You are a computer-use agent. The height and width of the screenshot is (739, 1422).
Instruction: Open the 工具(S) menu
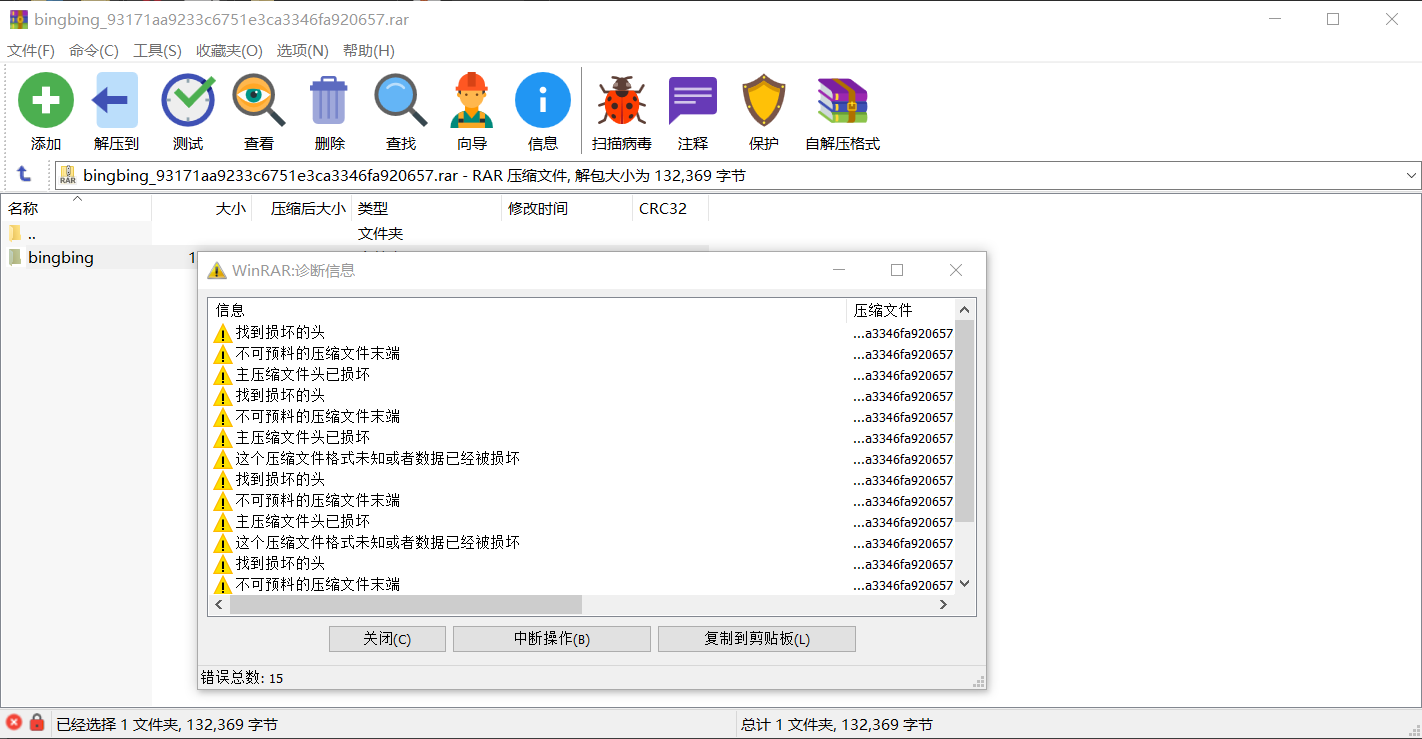[x=156, y=50]
